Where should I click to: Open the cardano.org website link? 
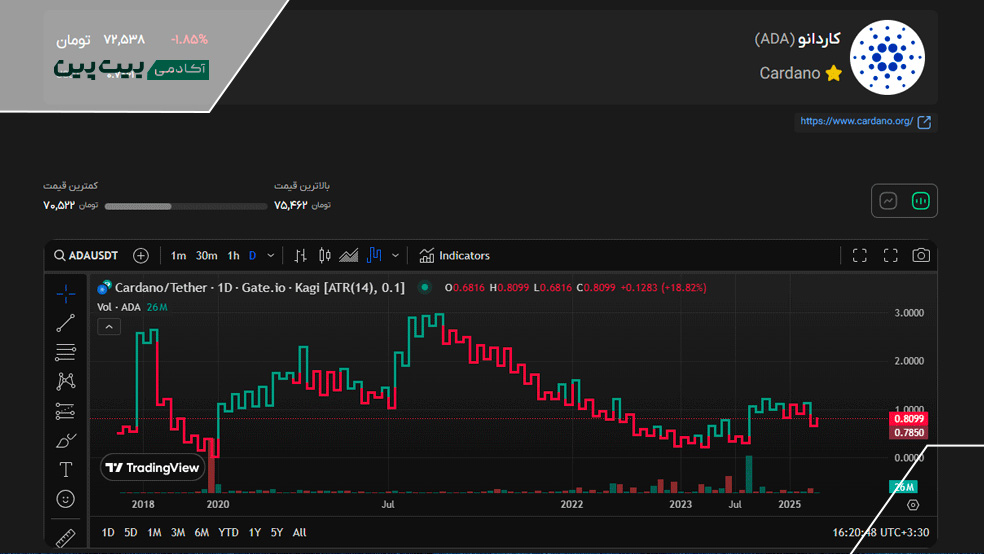865,122
